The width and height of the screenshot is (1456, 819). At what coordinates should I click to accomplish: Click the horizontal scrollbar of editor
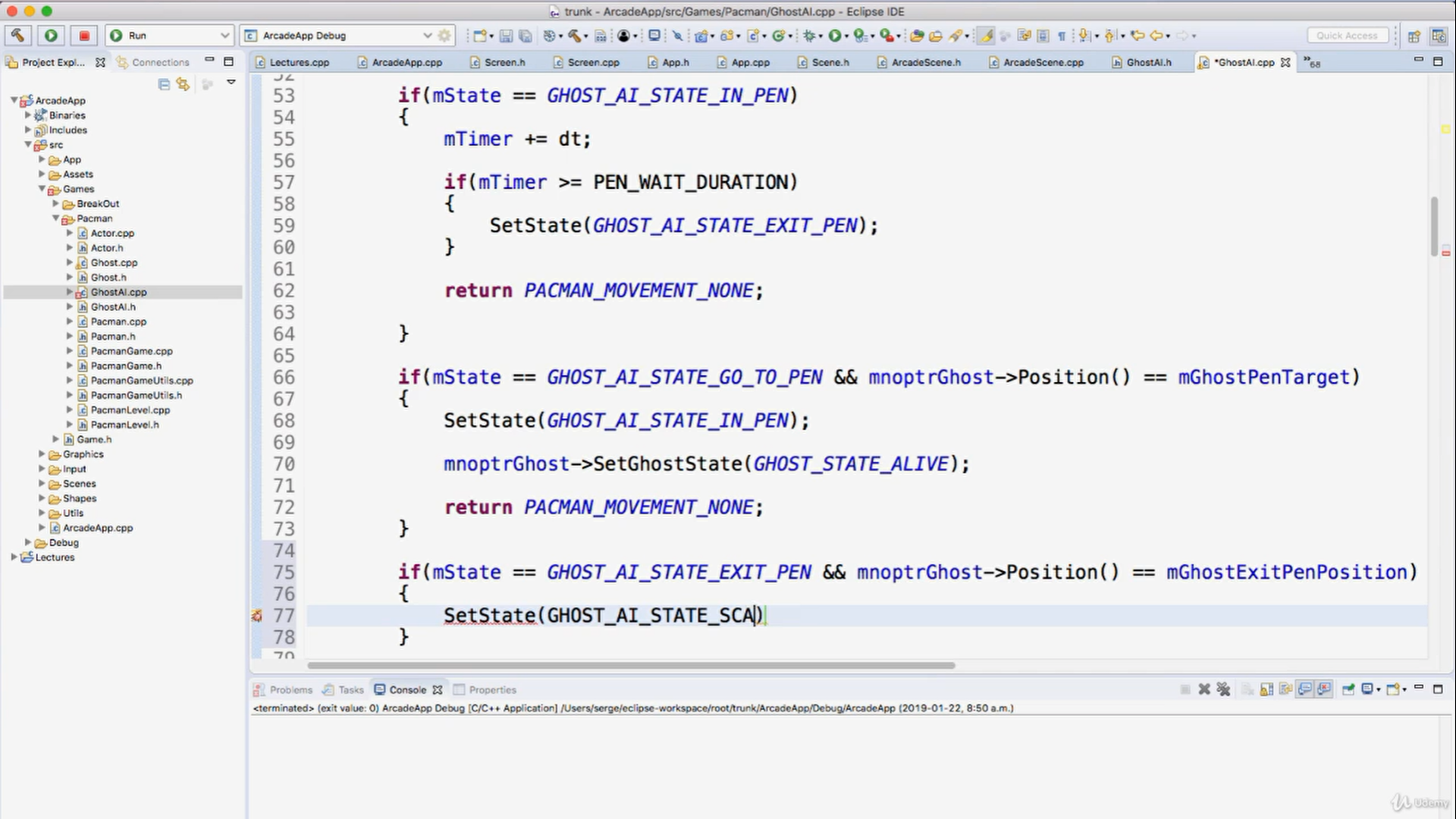click(631, 666)
